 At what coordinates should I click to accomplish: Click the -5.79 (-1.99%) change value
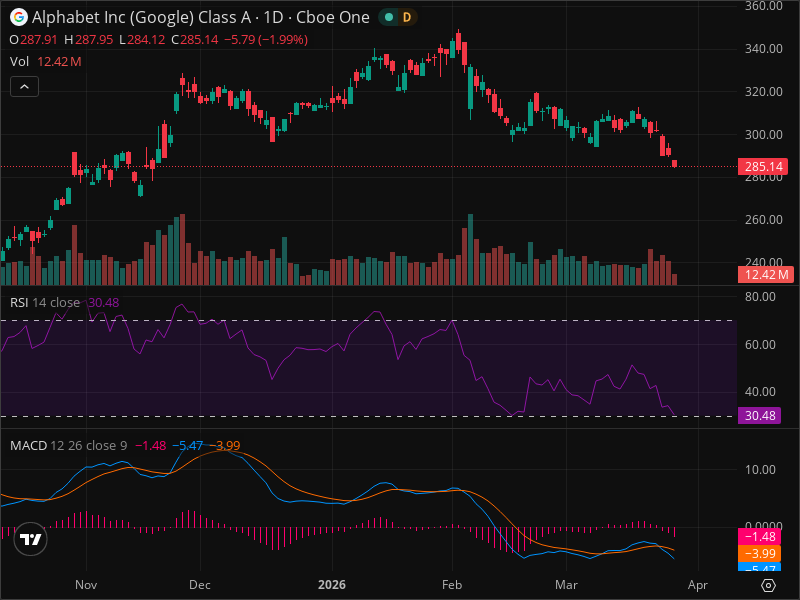tap(266, 40)
